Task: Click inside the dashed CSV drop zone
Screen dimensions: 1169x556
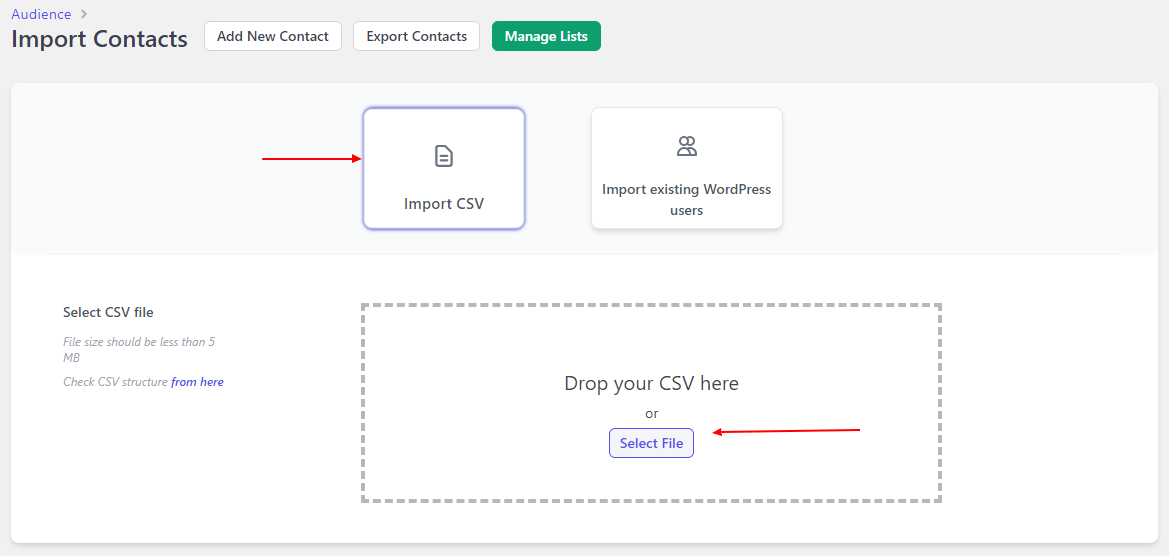Action: click(x=651, y=402)
